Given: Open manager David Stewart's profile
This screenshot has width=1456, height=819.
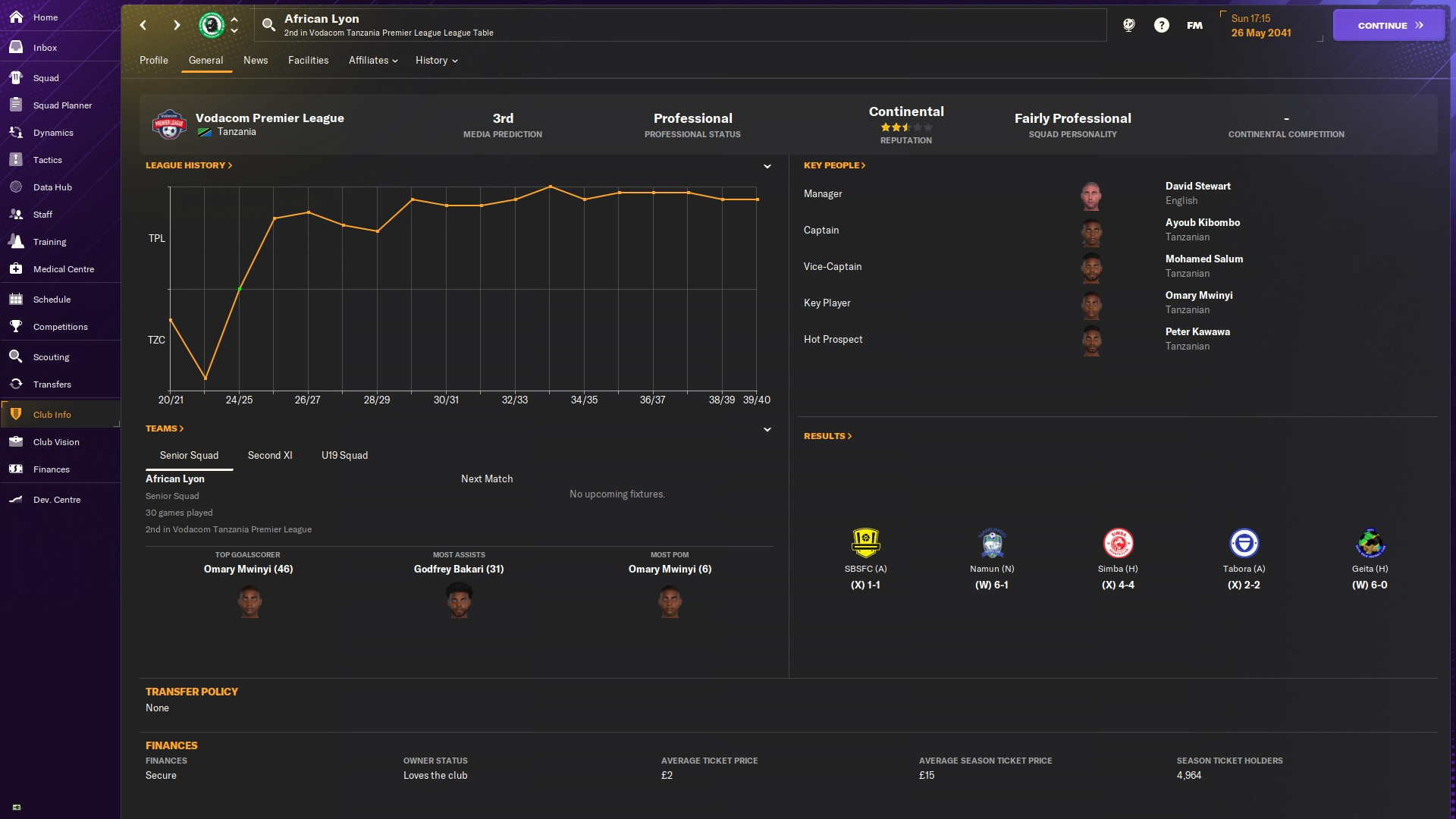Looking at the screenshot, I should [1197, 186].
